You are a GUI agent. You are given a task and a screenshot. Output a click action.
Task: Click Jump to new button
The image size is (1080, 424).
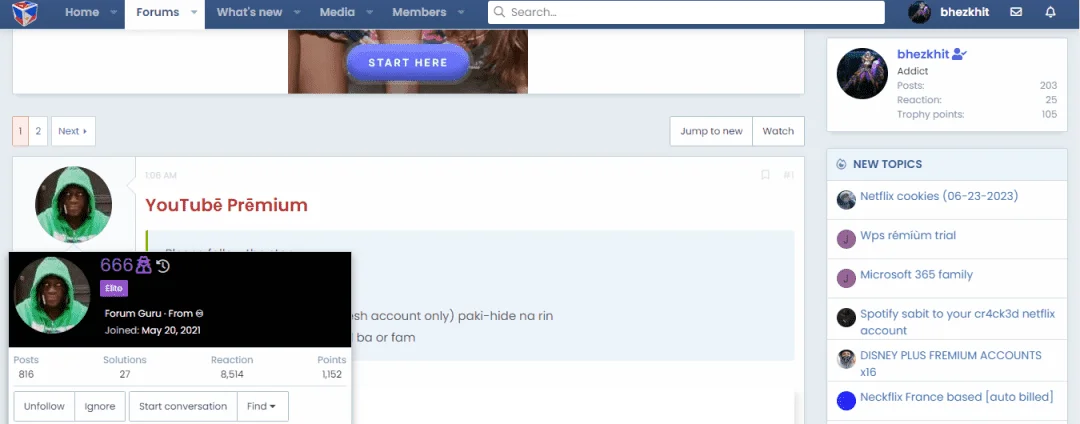[x=712, y=131]
